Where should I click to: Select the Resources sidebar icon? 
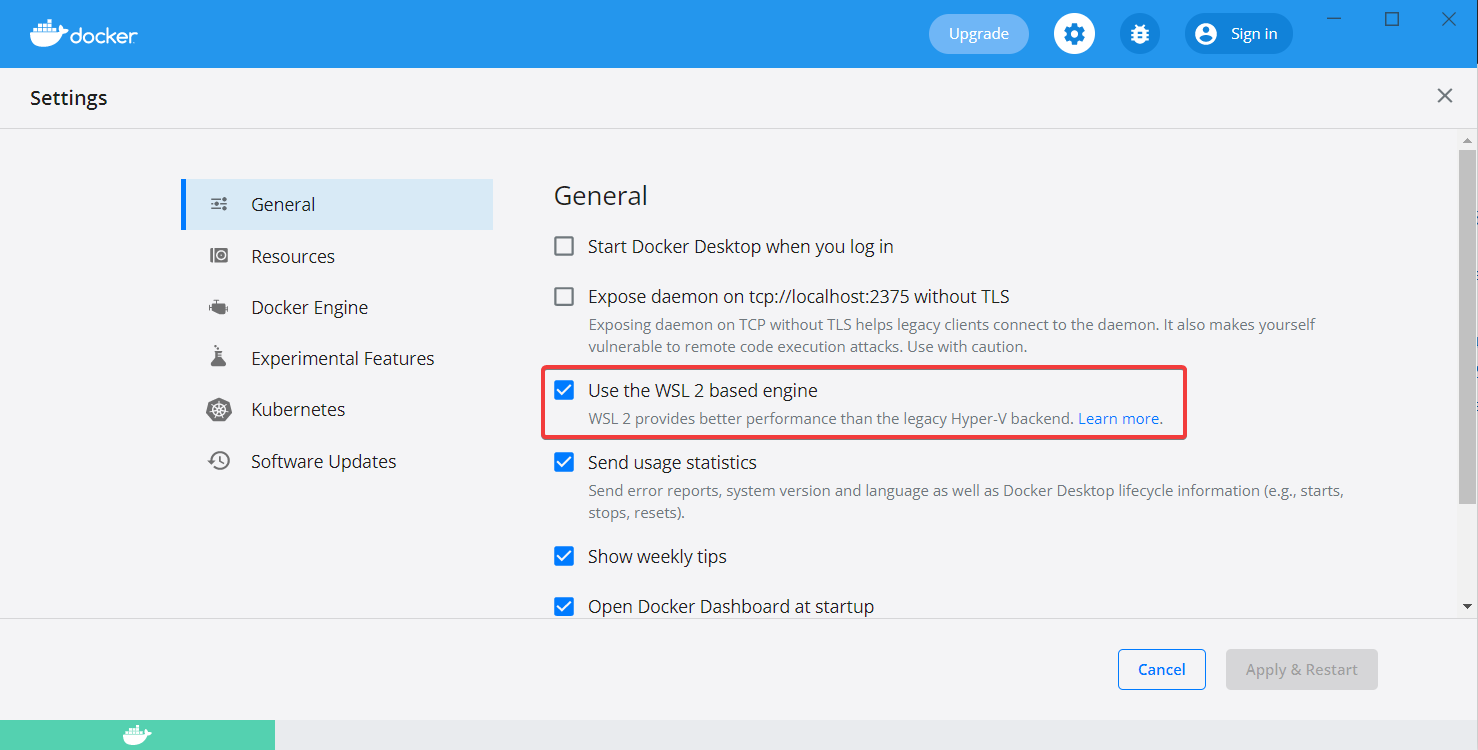pos(218,255)
